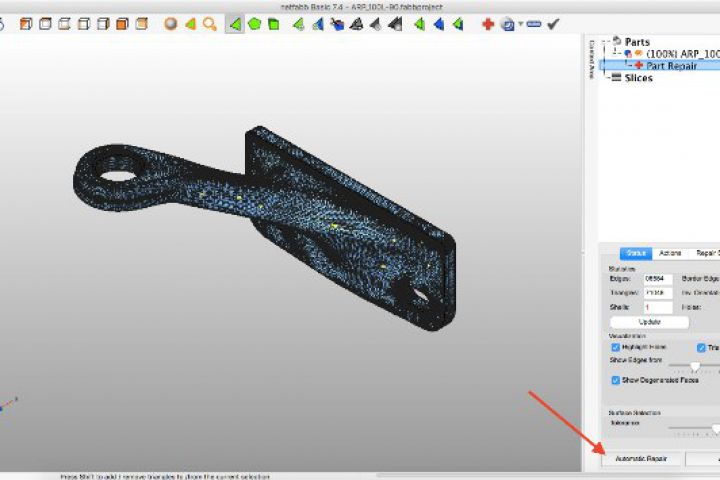This screenshot has height=480, width=720.
Task: Click the checkmark Apply Repair icon
Action: (553, 24)
